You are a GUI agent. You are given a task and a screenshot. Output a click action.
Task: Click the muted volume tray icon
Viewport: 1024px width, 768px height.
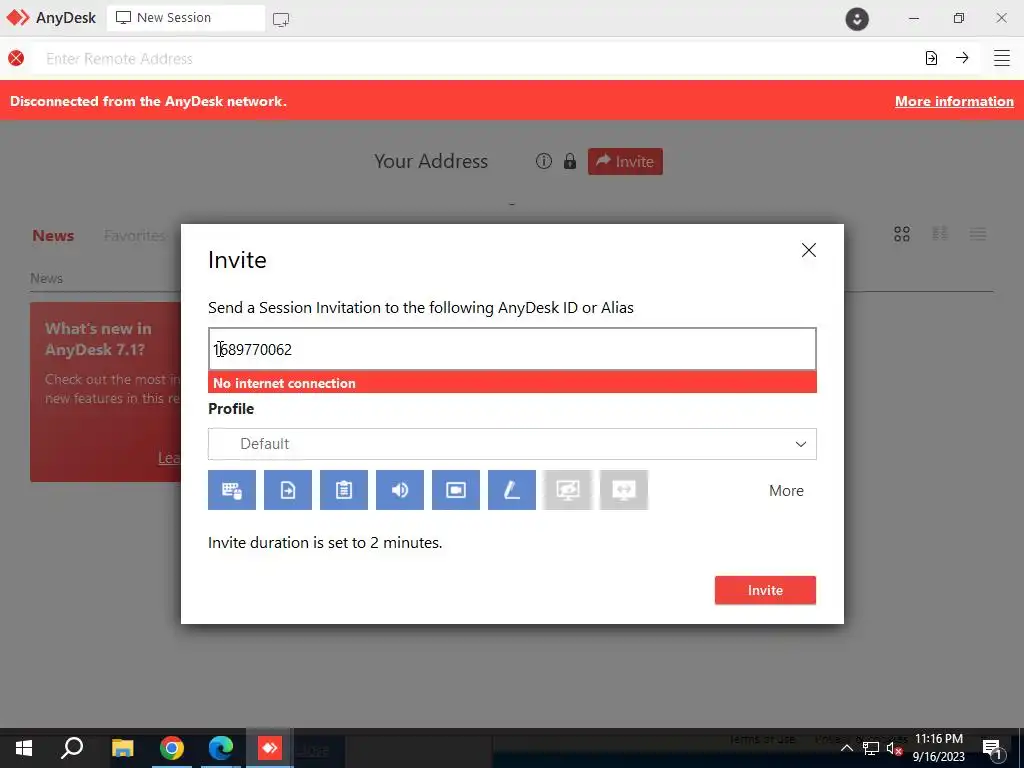click(x=894, y=748)
